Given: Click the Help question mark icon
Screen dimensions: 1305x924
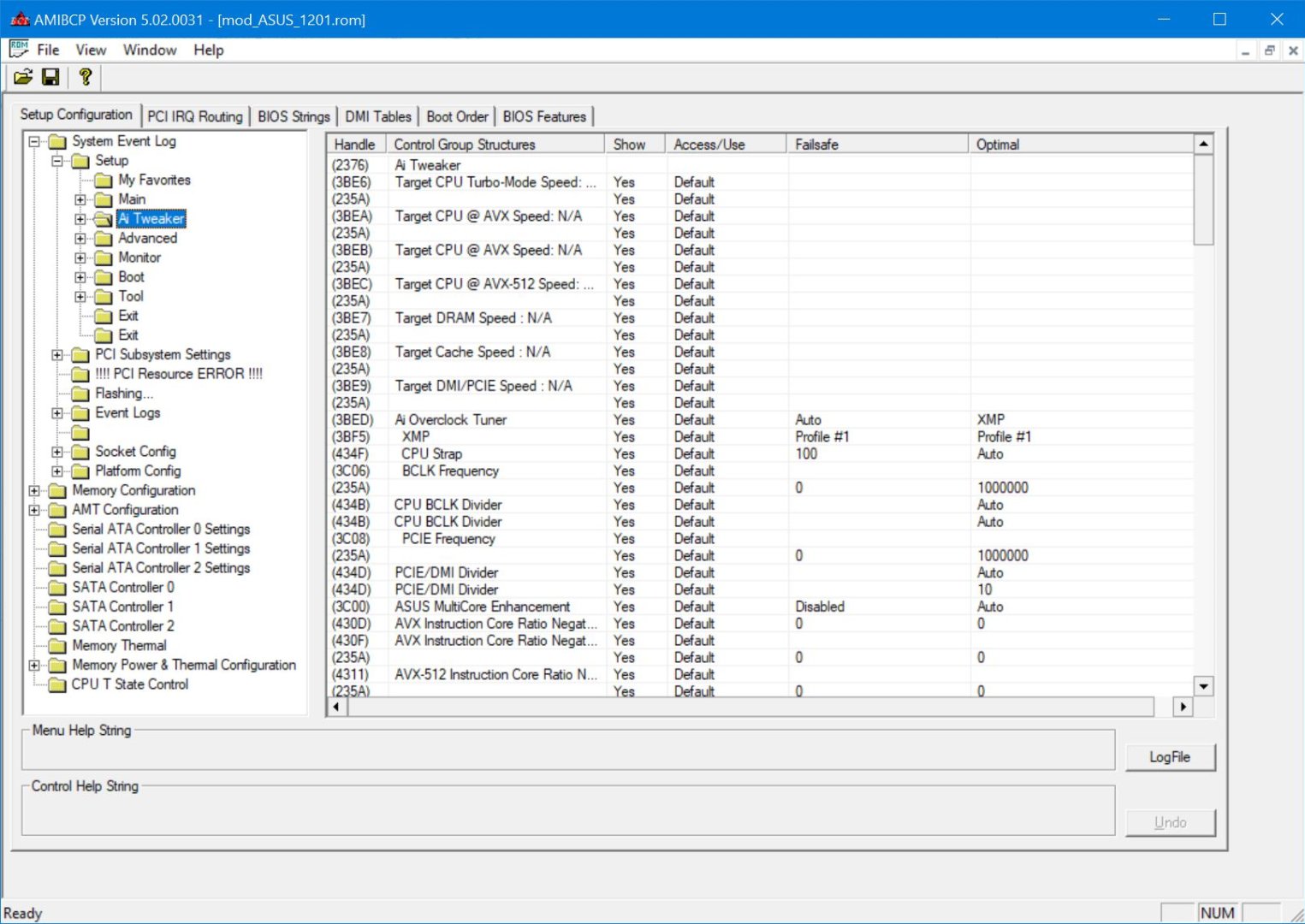Looking at the screenshot, I should [x=85, y=78].
